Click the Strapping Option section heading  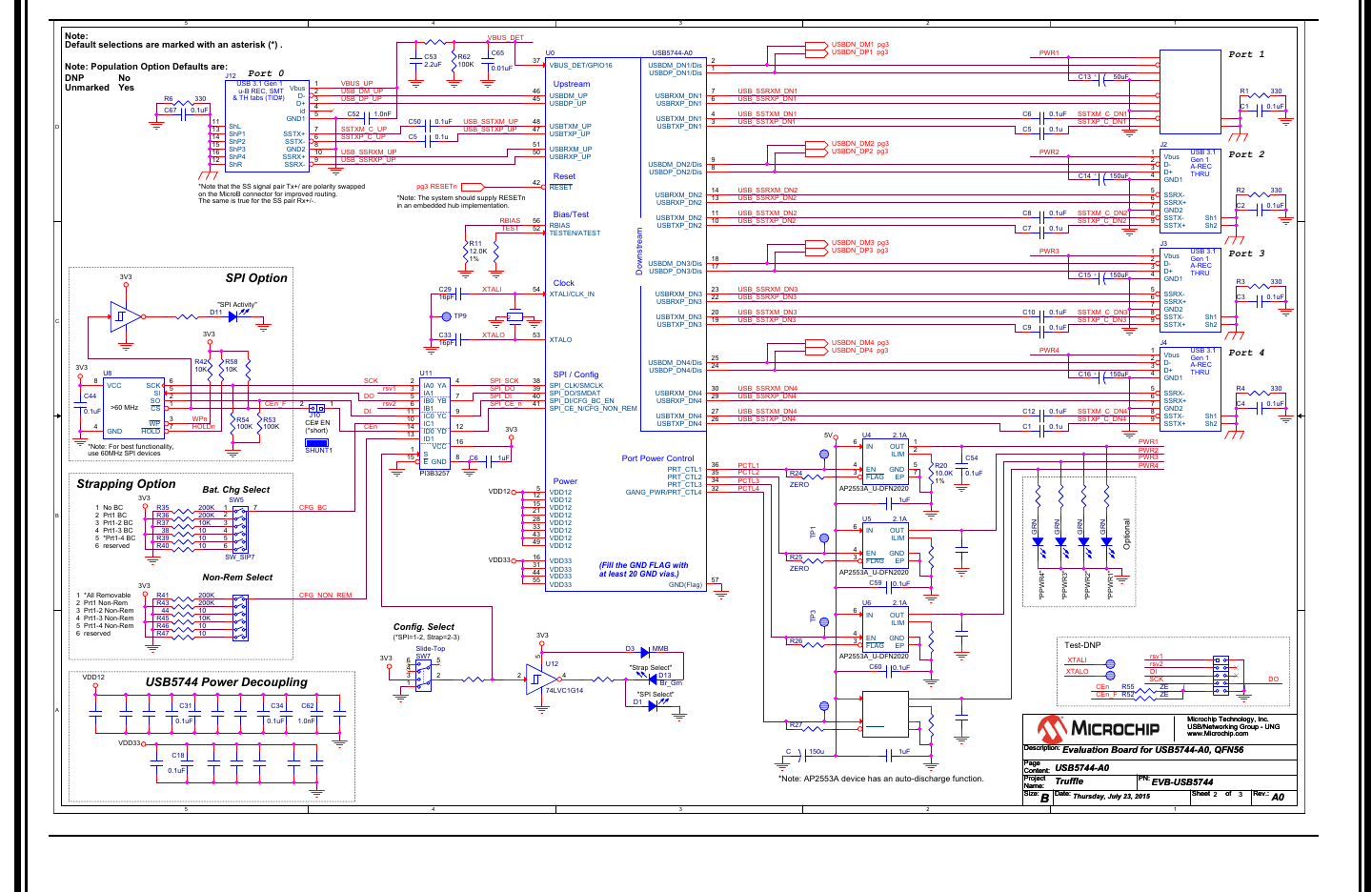(x=126, y=484)
